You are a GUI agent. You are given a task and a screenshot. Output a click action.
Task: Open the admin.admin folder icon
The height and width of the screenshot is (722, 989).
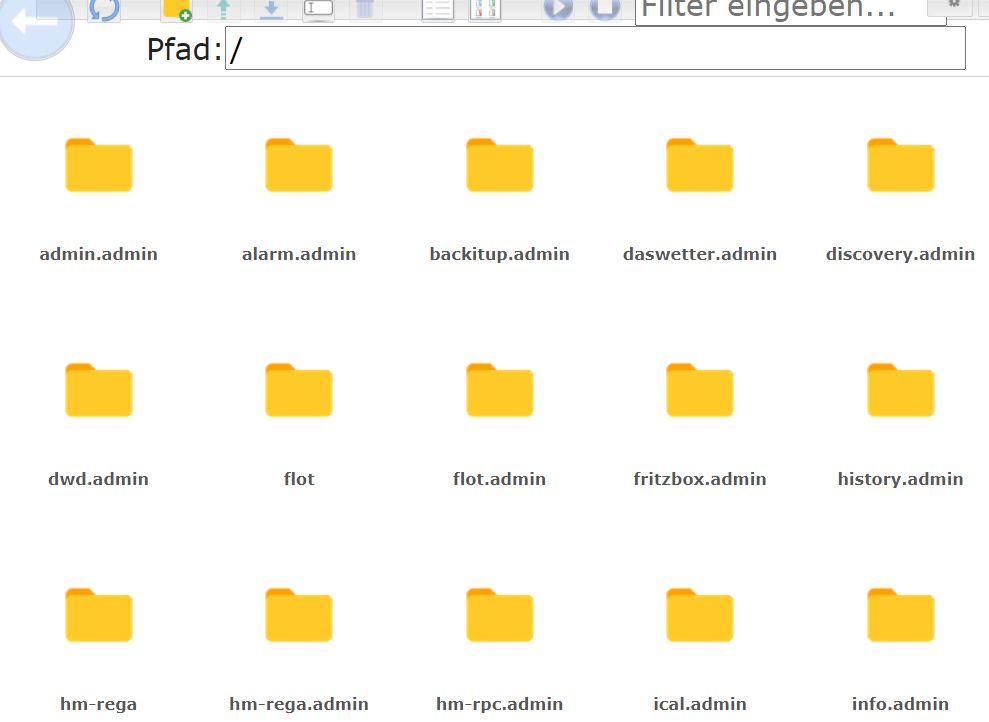(x=98, y=165)
